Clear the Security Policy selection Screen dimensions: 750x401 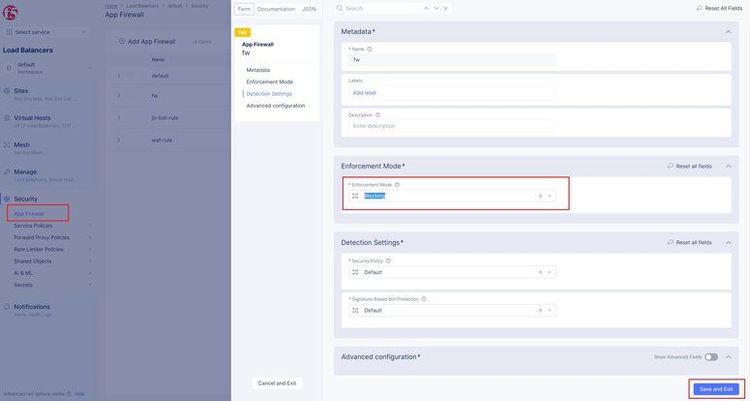[540, 272]
